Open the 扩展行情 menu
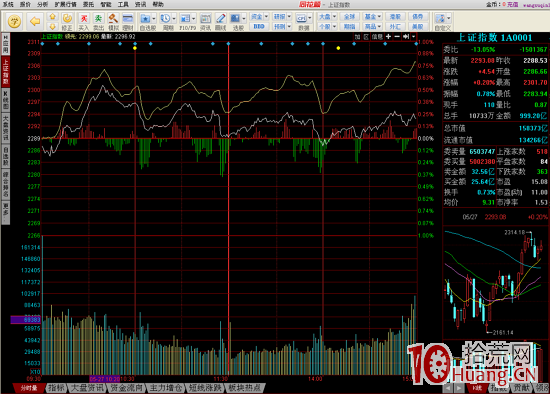Image resolution: width=550 pixels, height=394 pixels. point(65,4)
